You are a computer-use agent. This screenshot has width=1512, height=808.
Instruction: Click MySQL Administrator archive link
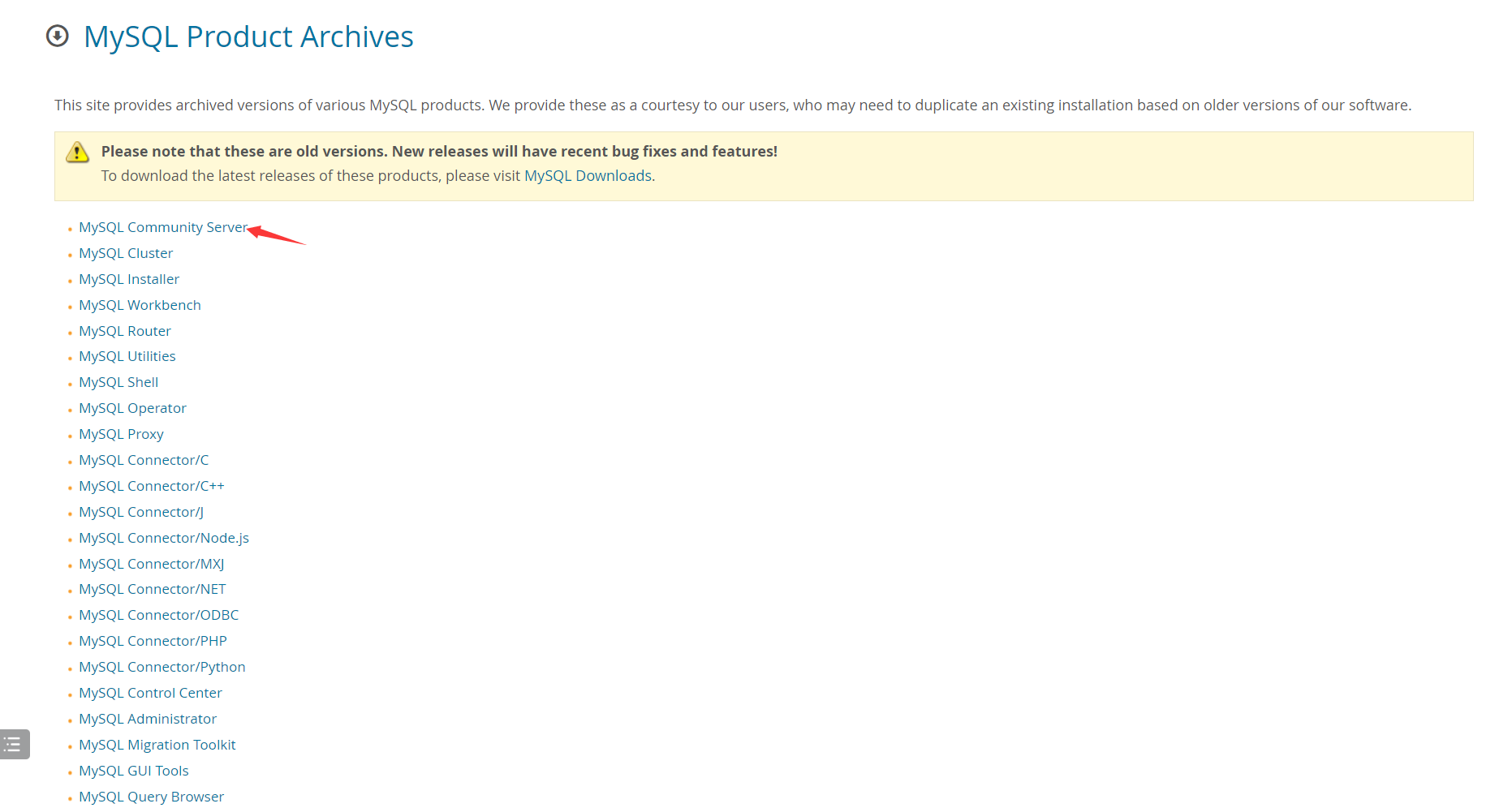[x=148, y=719]
